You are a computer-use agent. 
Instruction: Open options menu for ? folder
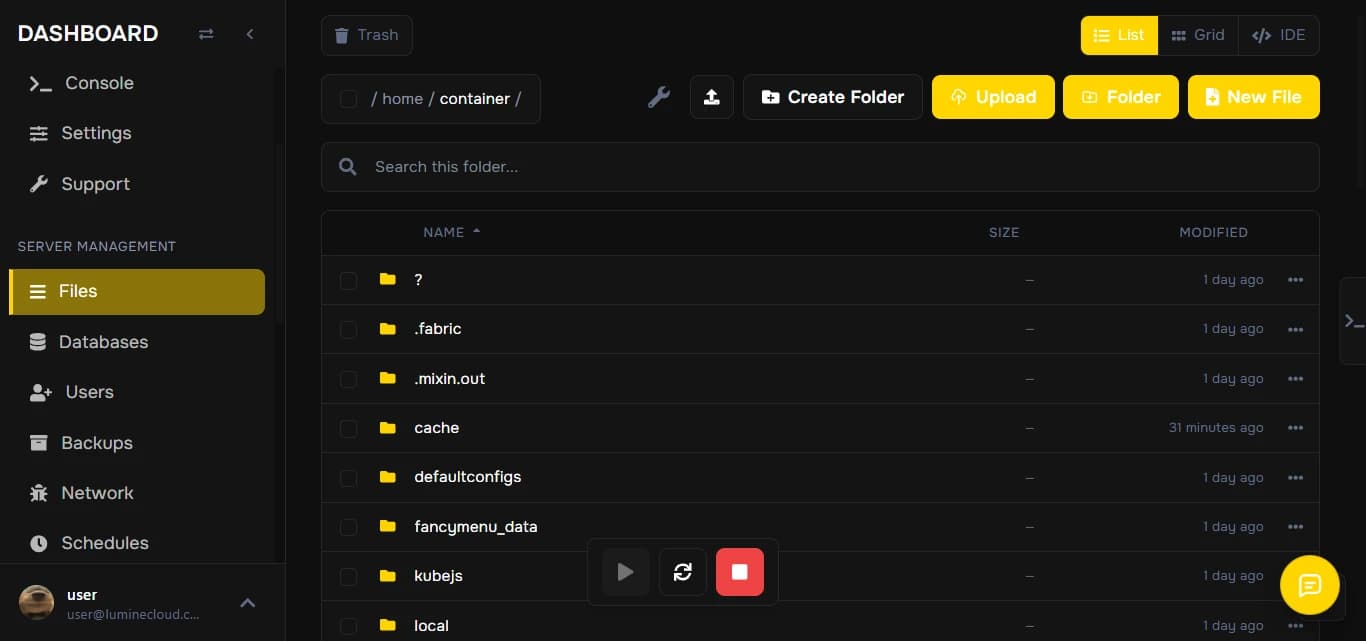coord(1296,280)
